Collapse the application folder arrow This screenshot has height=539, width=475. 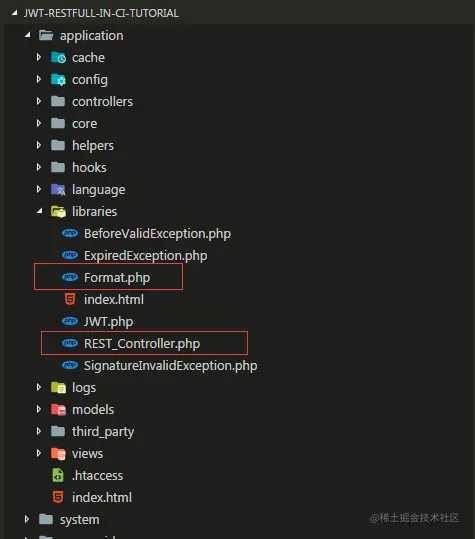pos(27,35)
